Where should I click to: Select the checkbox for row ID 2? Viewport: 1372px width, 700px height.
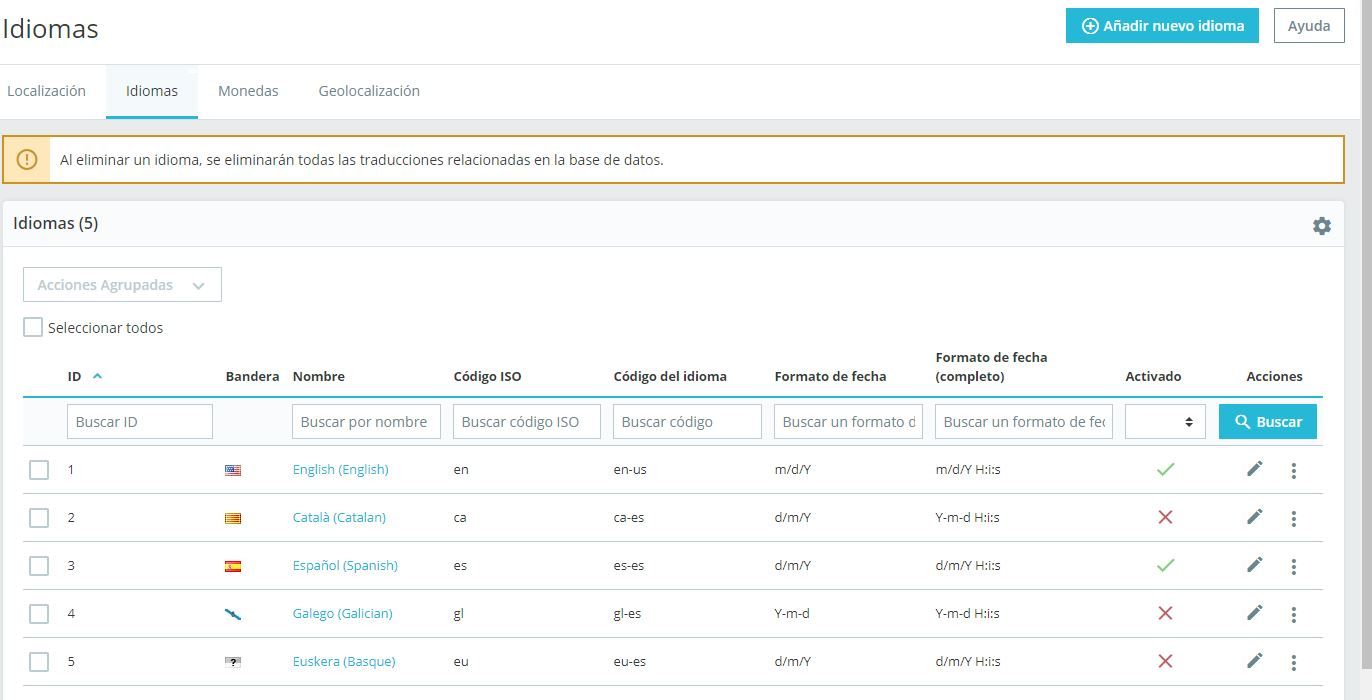(x=39, y=517)
